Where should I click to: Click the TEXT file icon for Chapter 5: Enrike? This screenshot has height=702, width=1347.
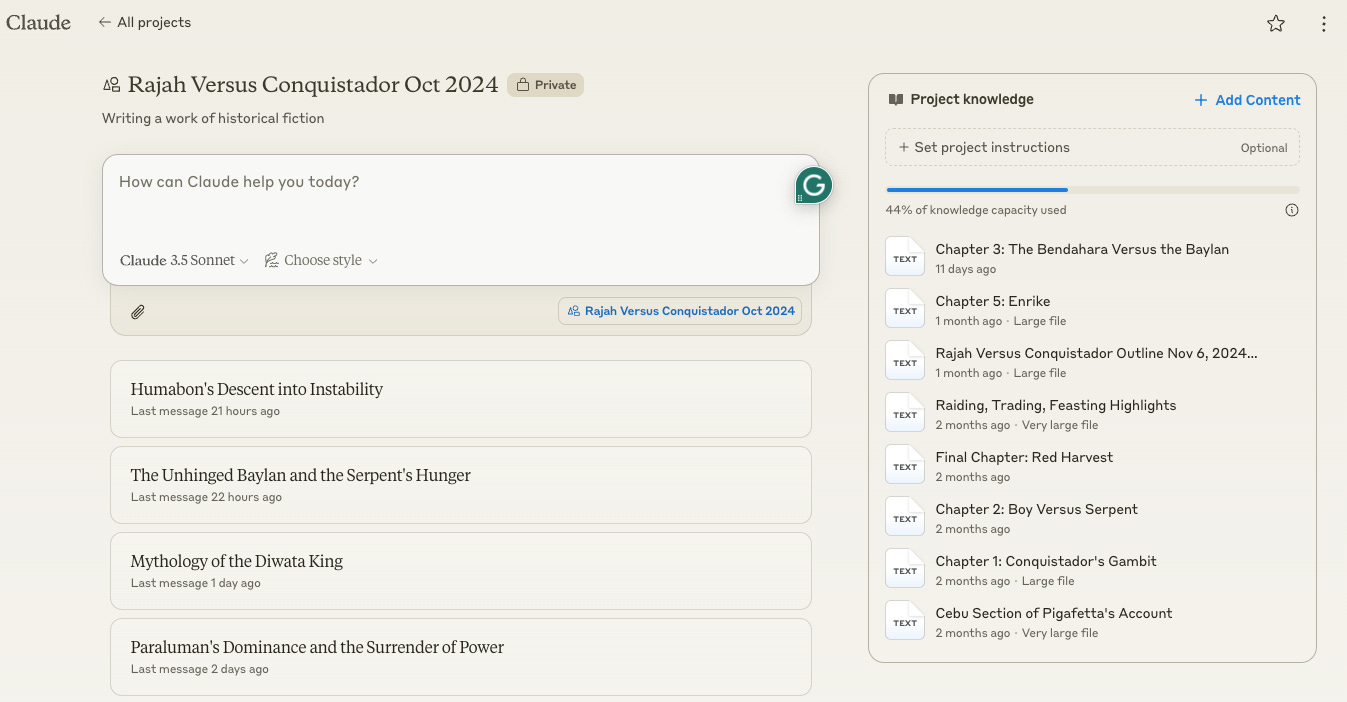tap(905, 309)
